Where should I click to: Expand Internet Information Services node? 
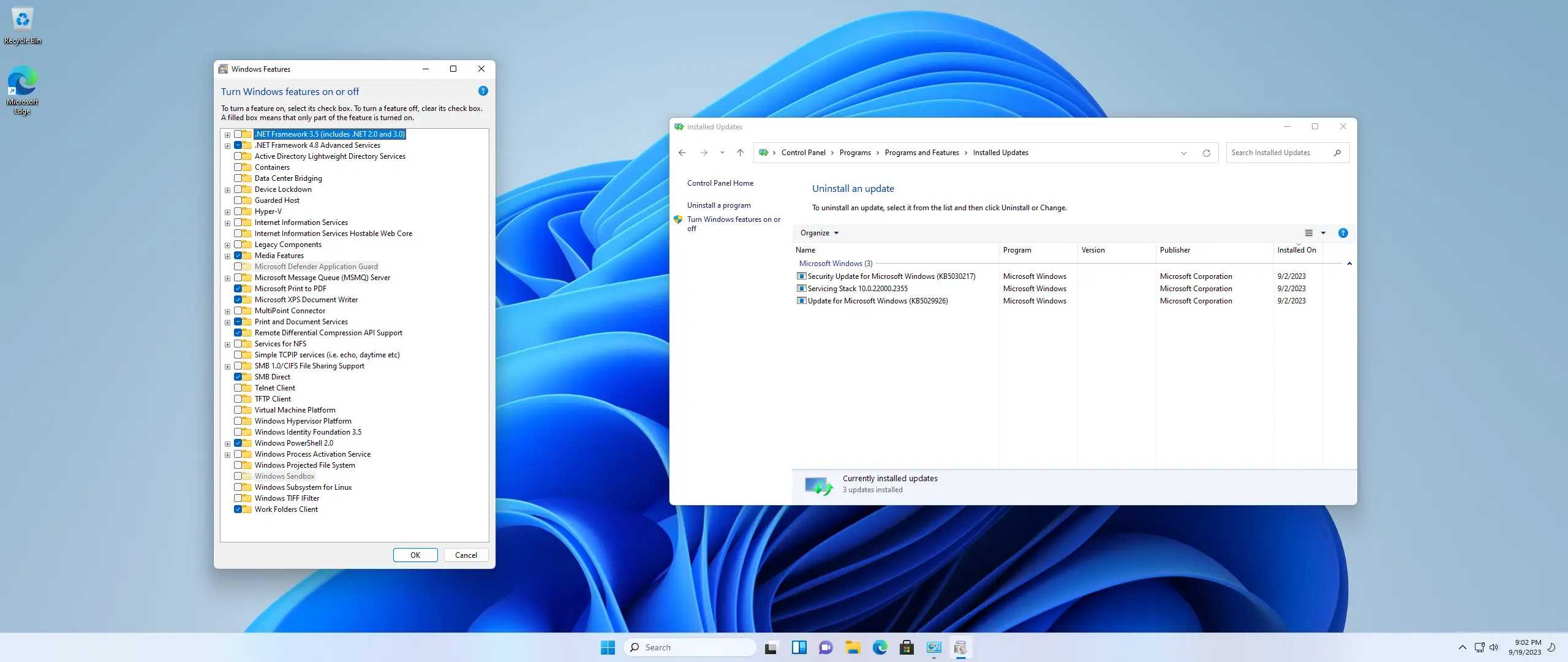point(227,223)
